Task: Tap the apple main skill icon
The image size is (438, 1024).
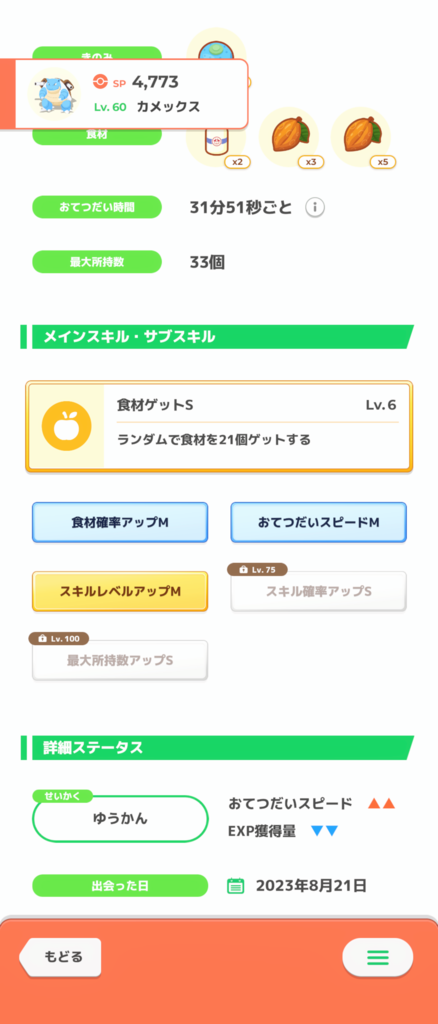Action: click(65, 426)
